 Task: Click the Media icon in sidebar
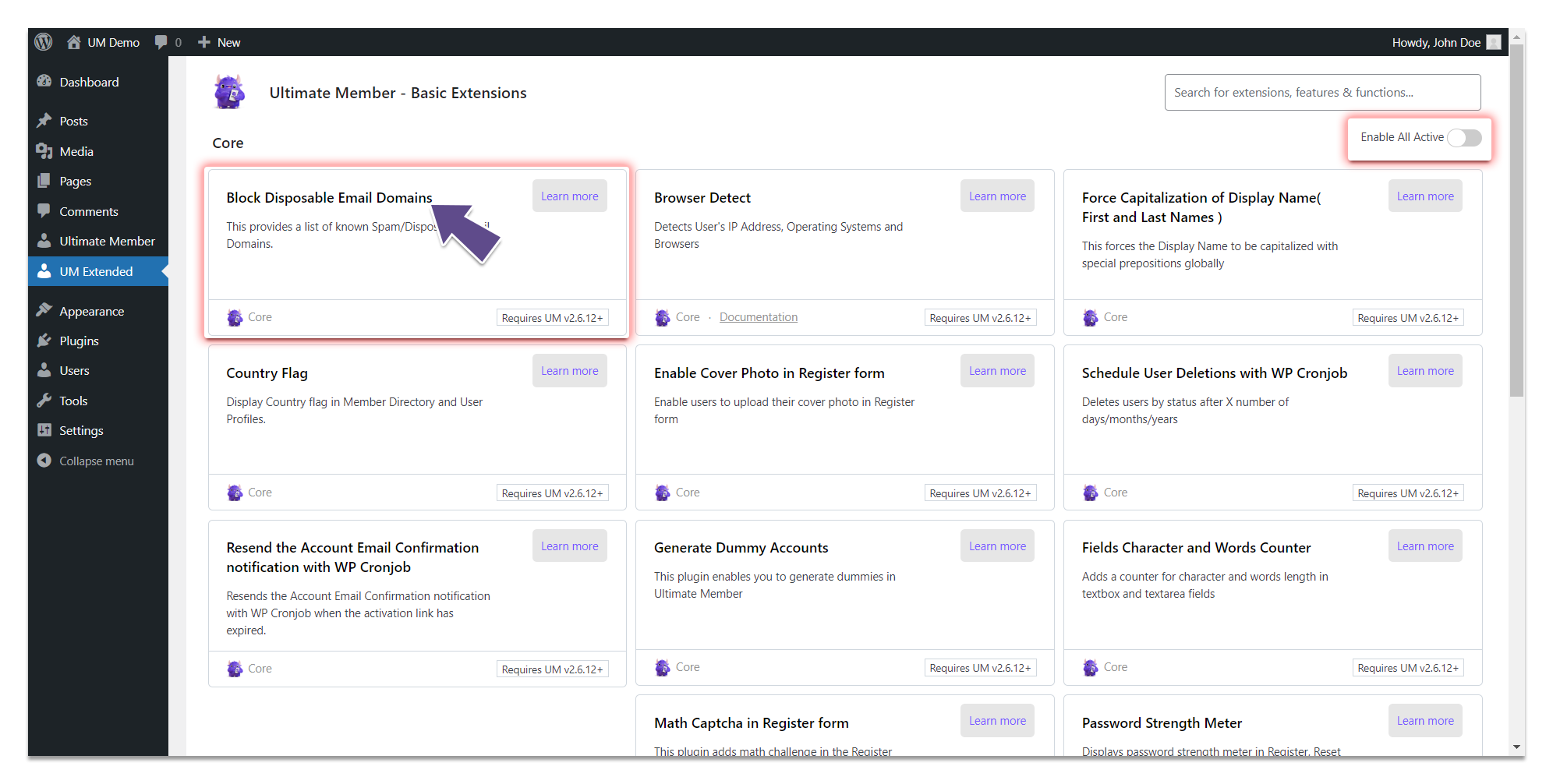(44, 151)
